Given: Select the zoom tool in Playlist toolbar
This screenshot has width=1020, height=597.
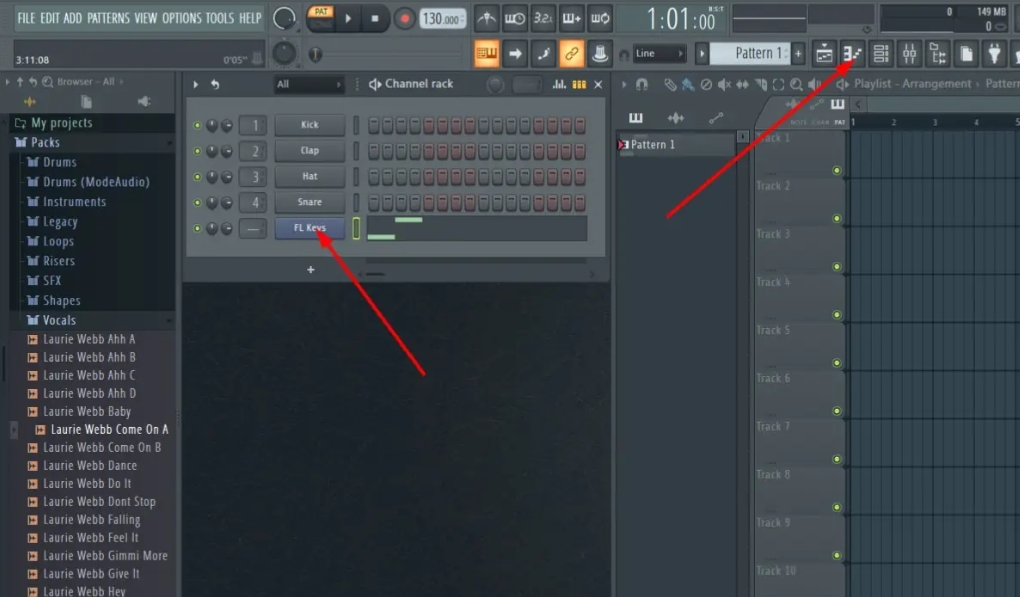Looking at the screenshot, I should tap(797, 85).
